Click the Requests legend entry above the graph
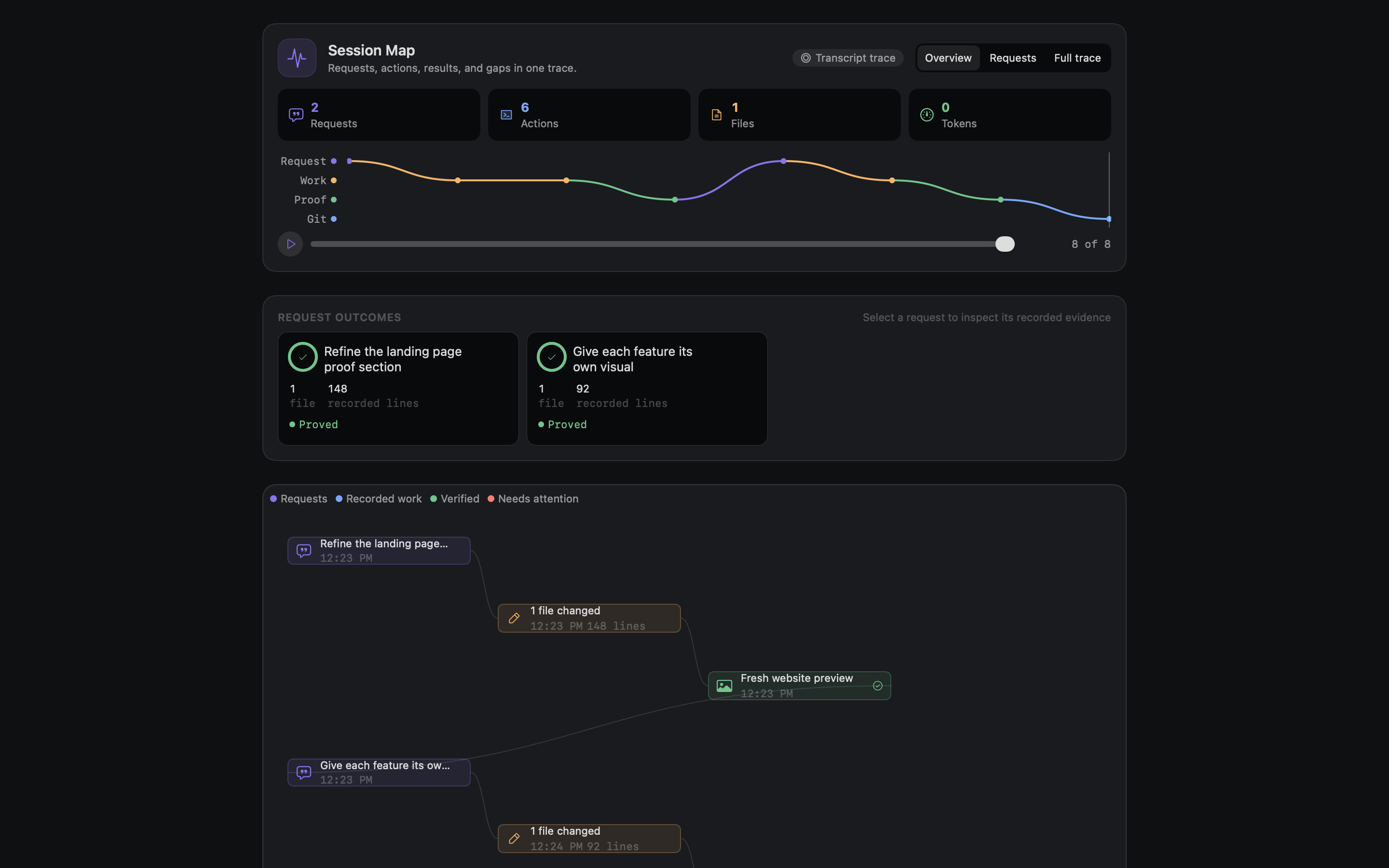Image resolution: width=1389 pixels, height=868 pixels. click(299, 499)
